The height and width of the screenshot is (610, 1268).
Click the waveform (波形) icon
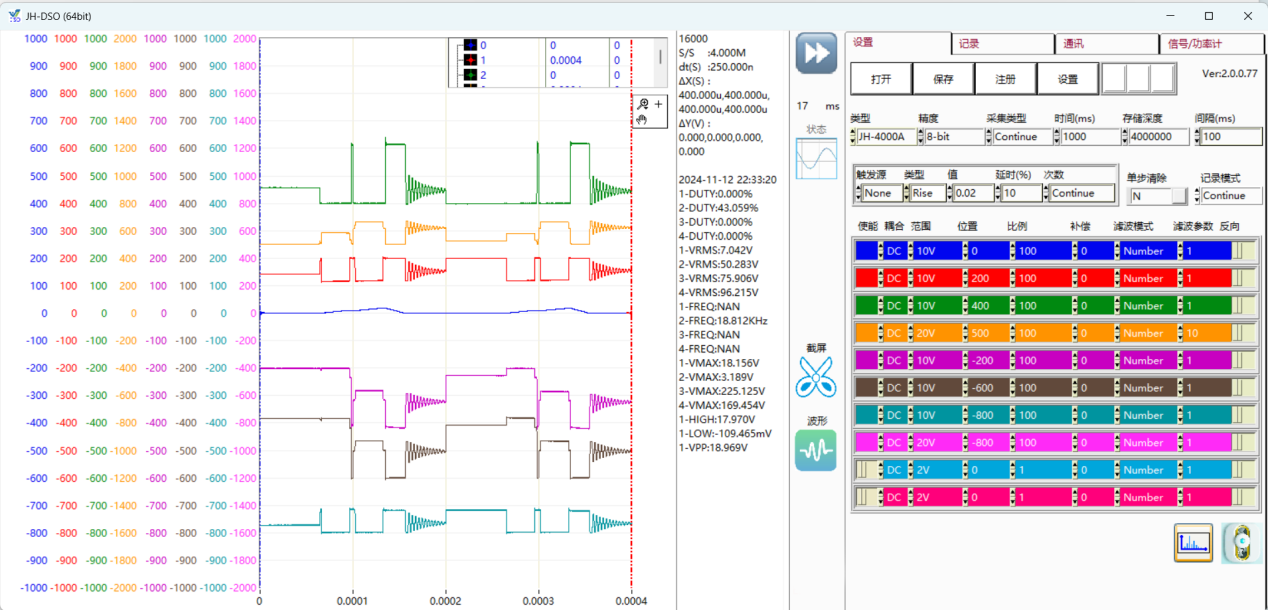815,451
